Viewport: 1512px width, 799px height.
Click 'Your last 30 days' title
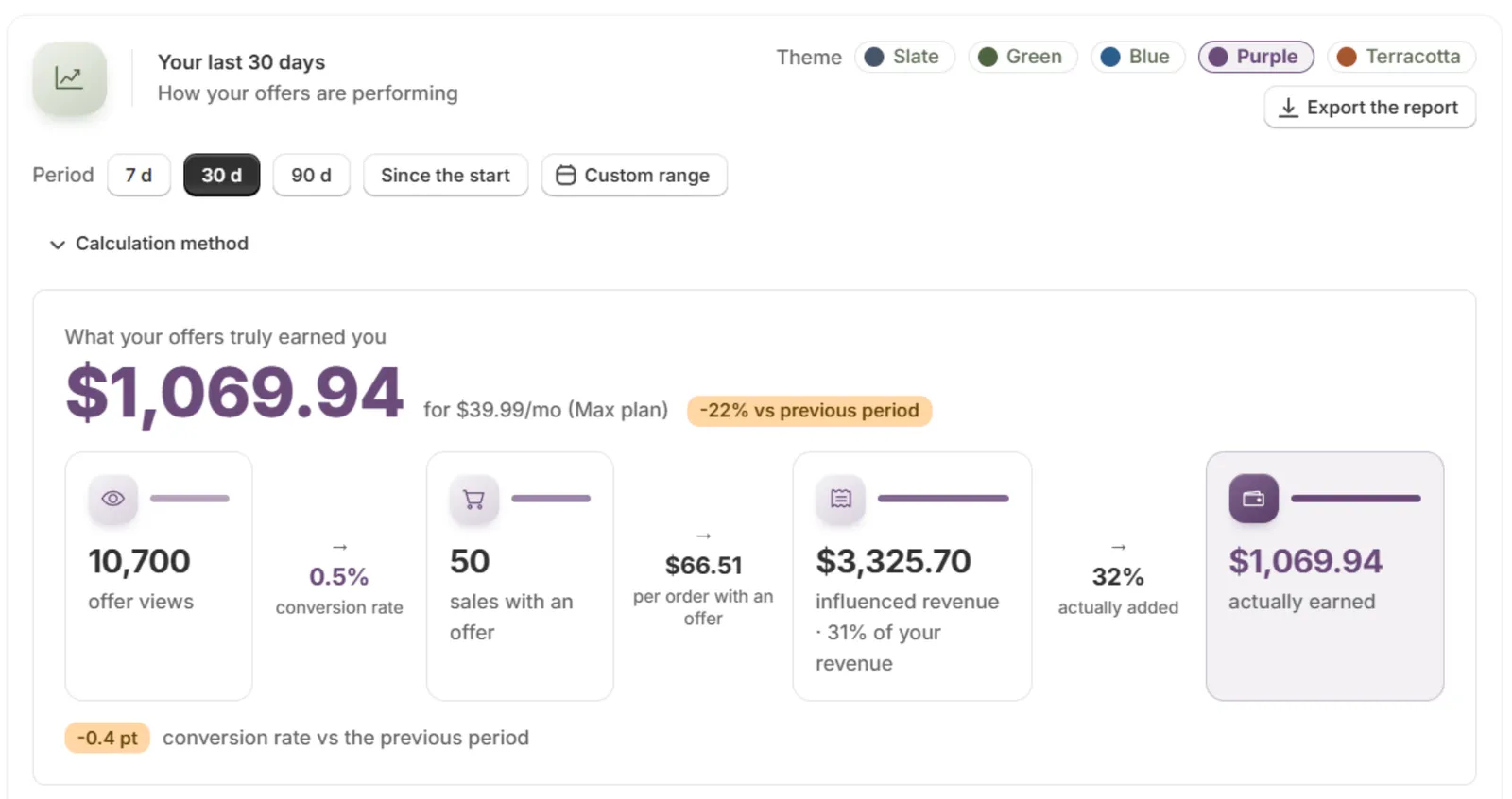242,62
